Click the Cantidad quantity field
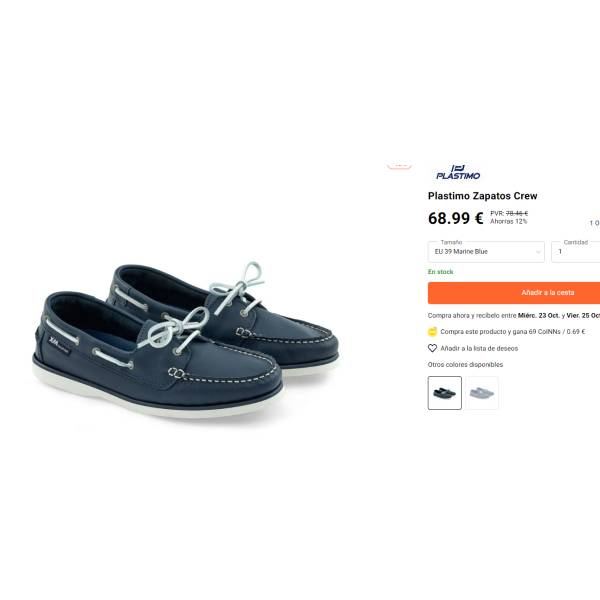 (x=576, y=252)
